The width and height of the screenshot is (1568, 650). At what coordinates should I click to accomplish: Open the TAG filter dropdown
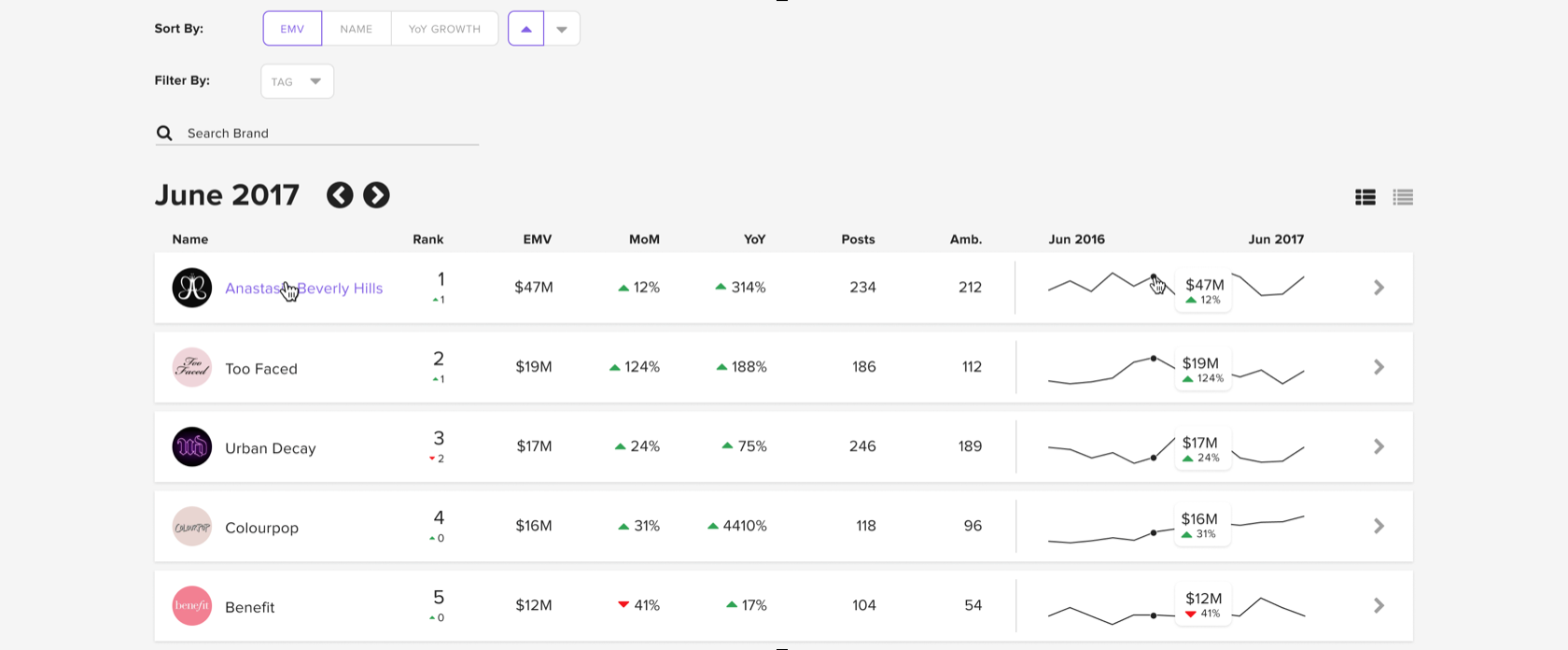coord(297,81)
